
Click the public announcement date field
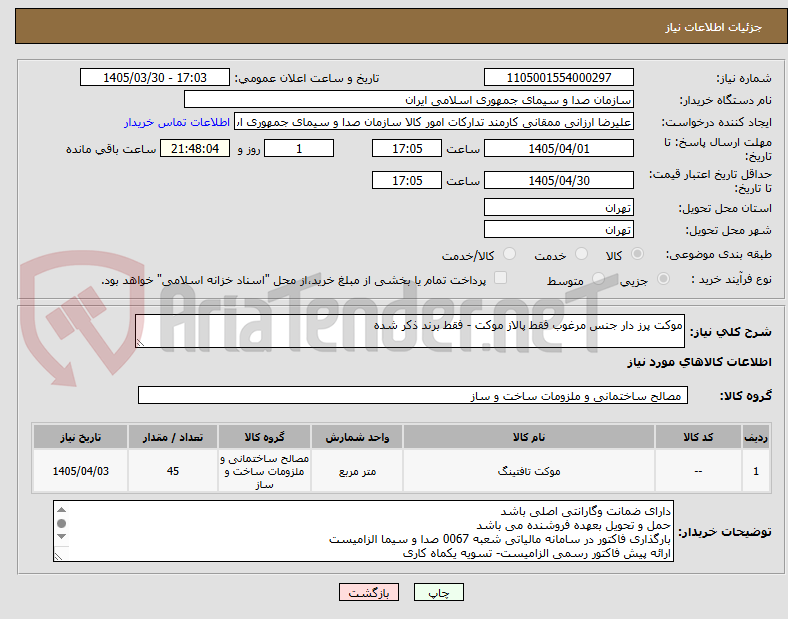tap(155, 77)
